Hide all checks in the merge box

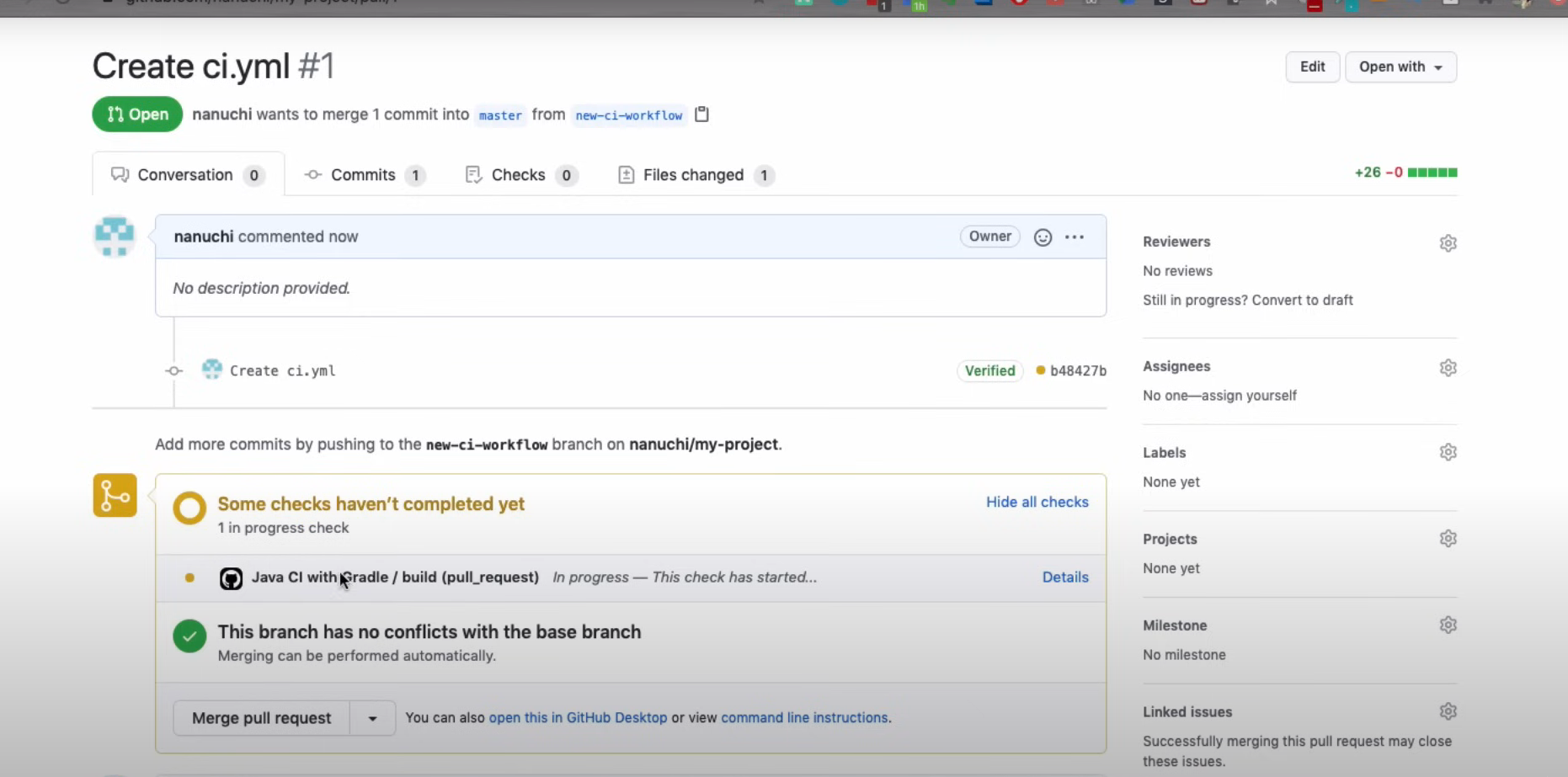1037,503
